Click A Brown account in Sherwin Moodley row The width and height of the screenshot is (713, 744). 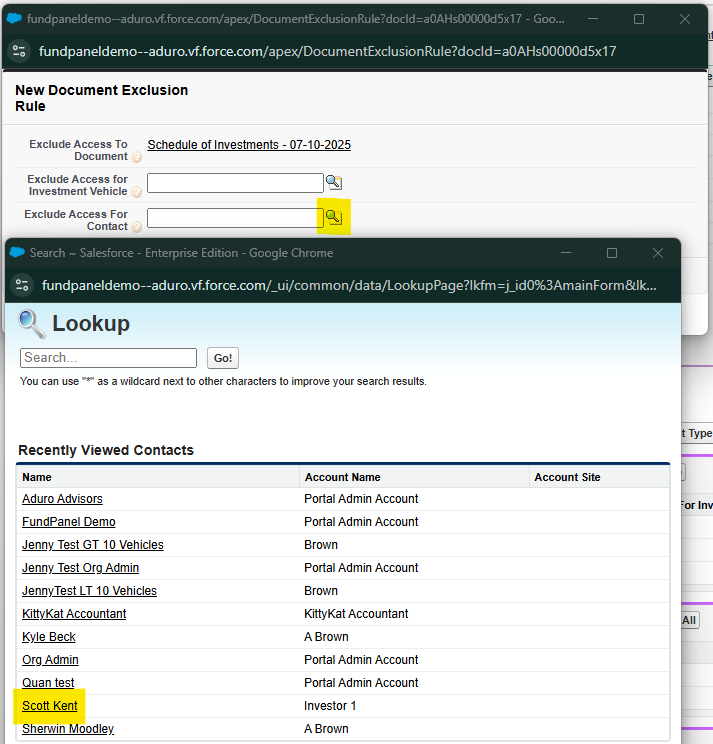coord(326,728)
